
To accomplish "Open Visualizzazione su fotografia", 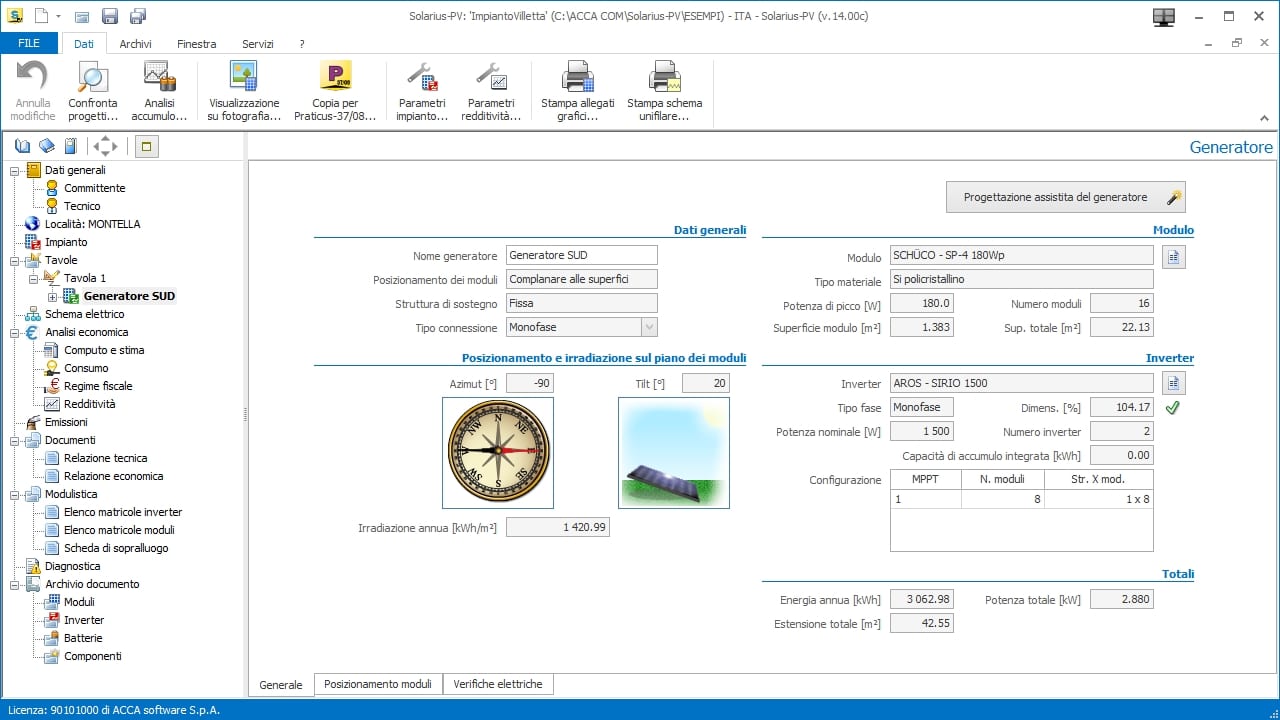I will [x=244, y=77].
